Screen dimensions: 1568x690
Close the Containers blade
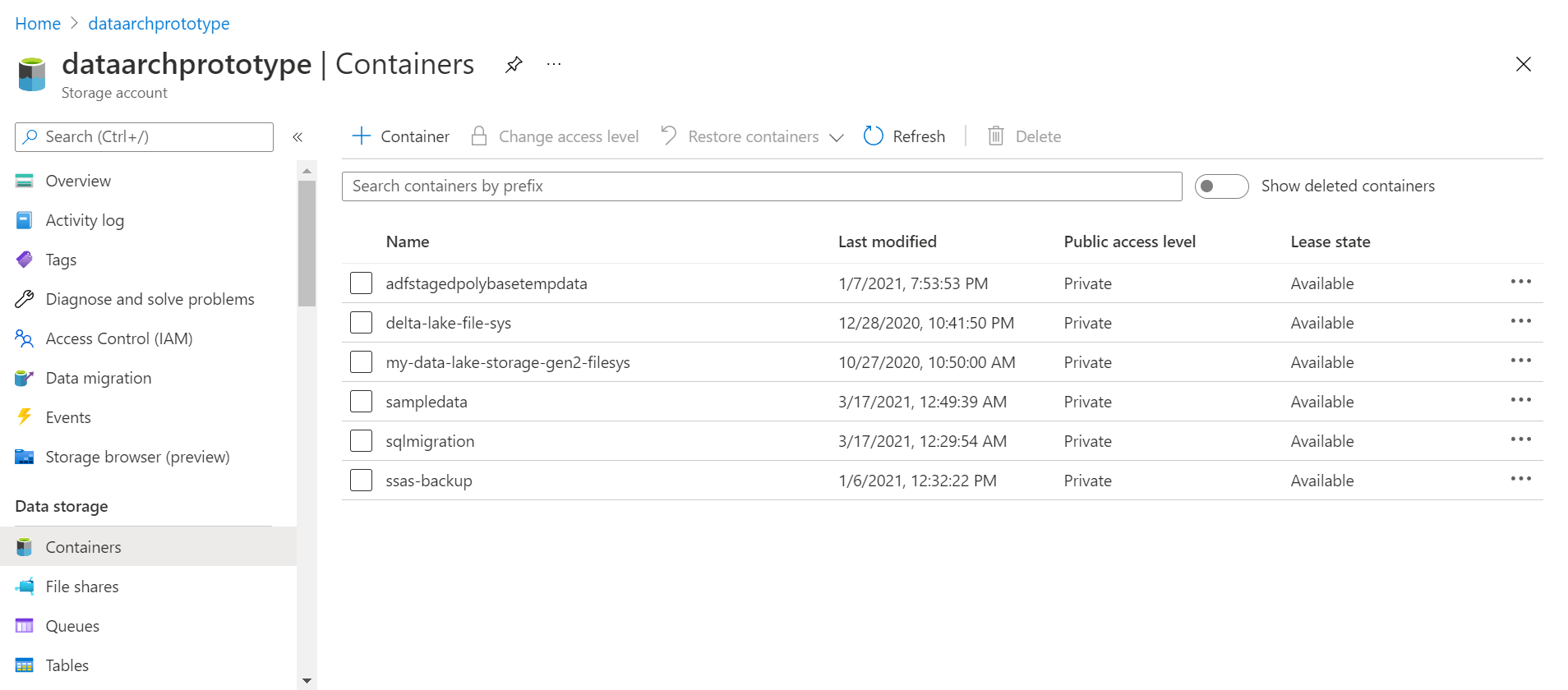click(1523, 64)
